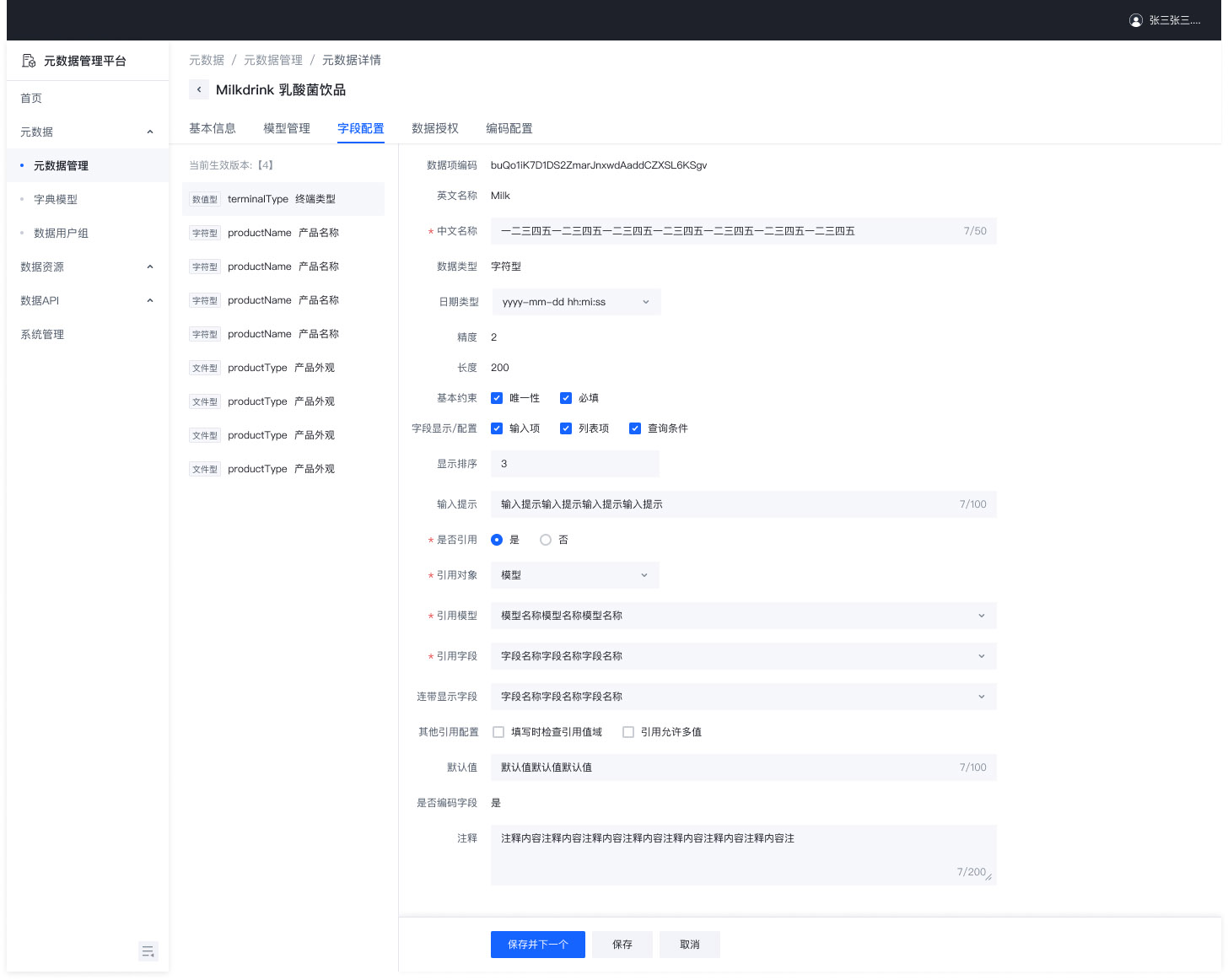
Task: Click the 取消 button
Action: click(x=690, y=945)
